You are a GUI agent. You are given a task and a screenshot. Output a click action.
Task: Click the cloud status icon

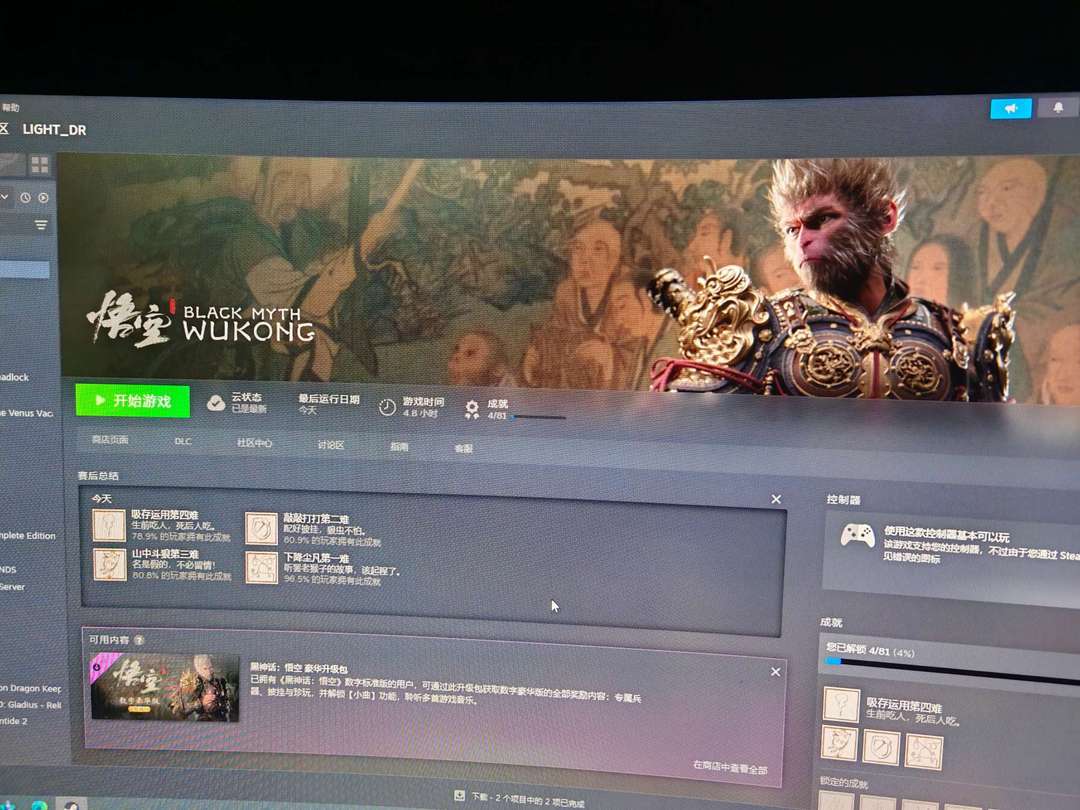pyautogui.click(x=216, y=403)
